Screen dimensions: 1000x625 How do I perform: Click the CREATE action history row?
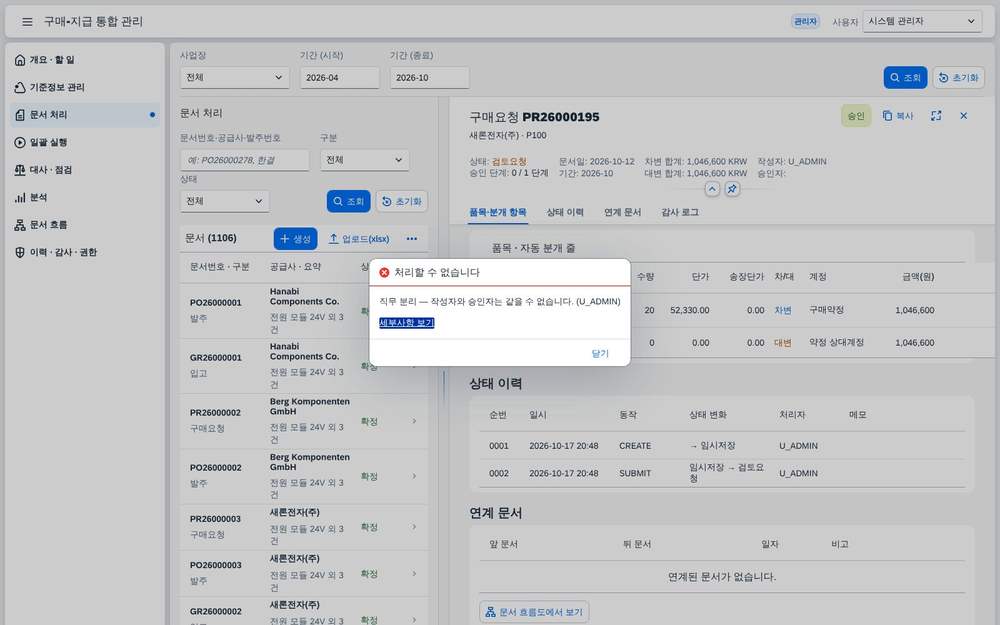722,446
